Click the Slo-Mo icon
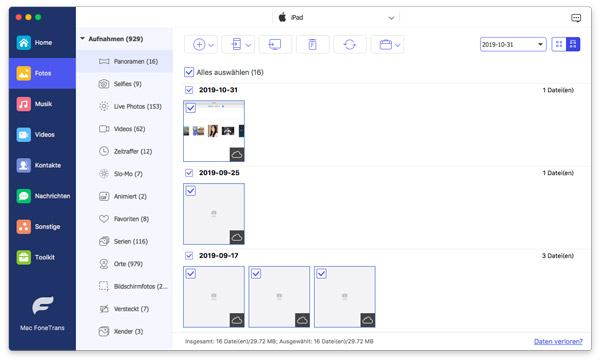600x361 pixels. pos(104,174)
